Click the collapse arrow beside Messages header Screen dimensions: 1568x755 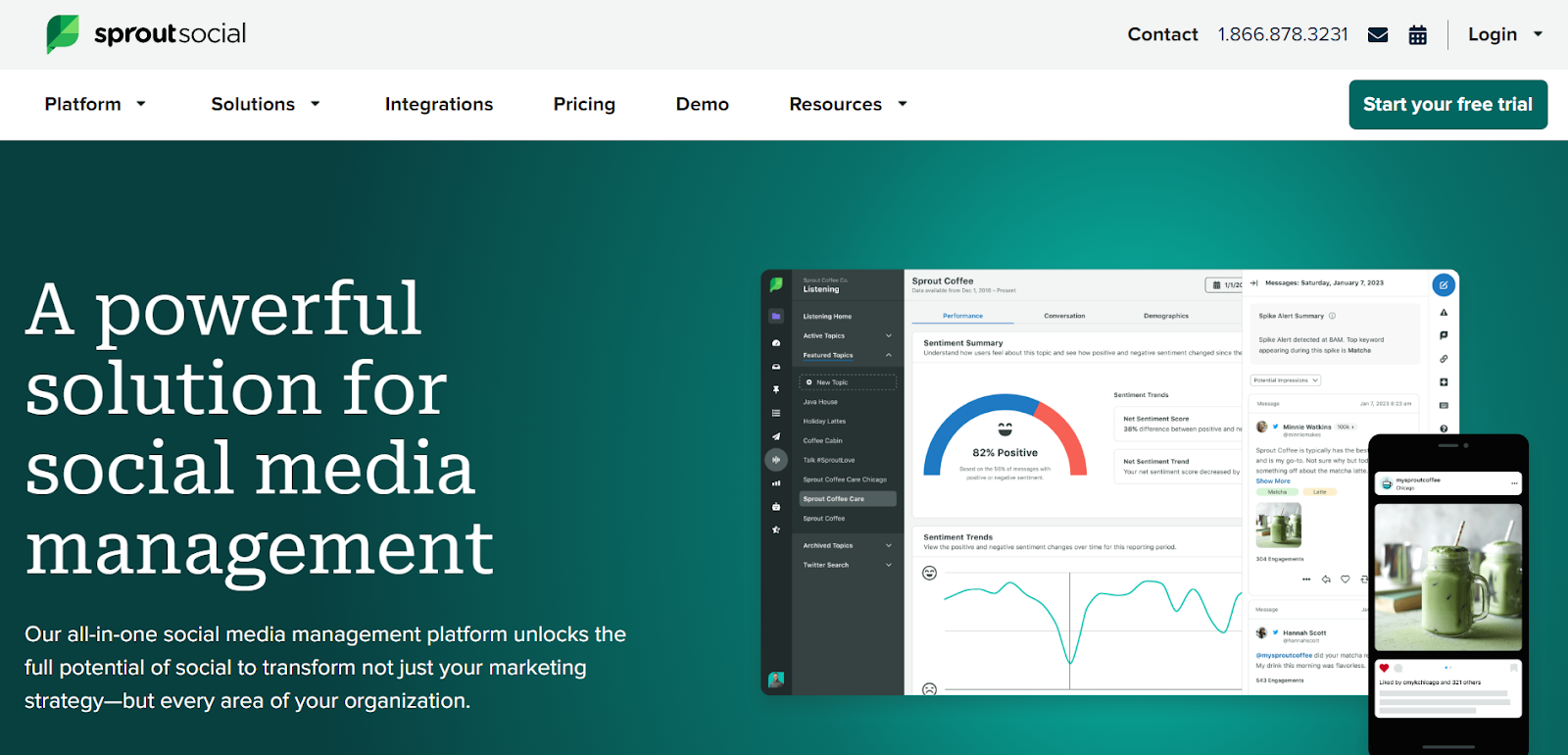point(1254,282)
